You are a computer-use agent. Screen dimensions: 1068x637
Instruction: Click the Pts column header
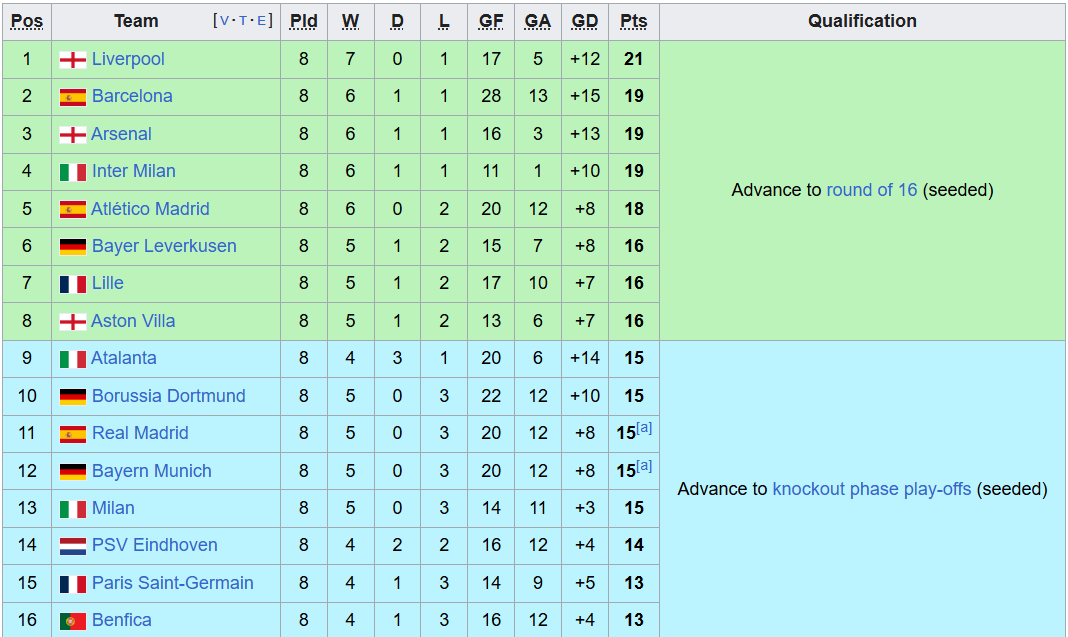[x=633, y=21]
